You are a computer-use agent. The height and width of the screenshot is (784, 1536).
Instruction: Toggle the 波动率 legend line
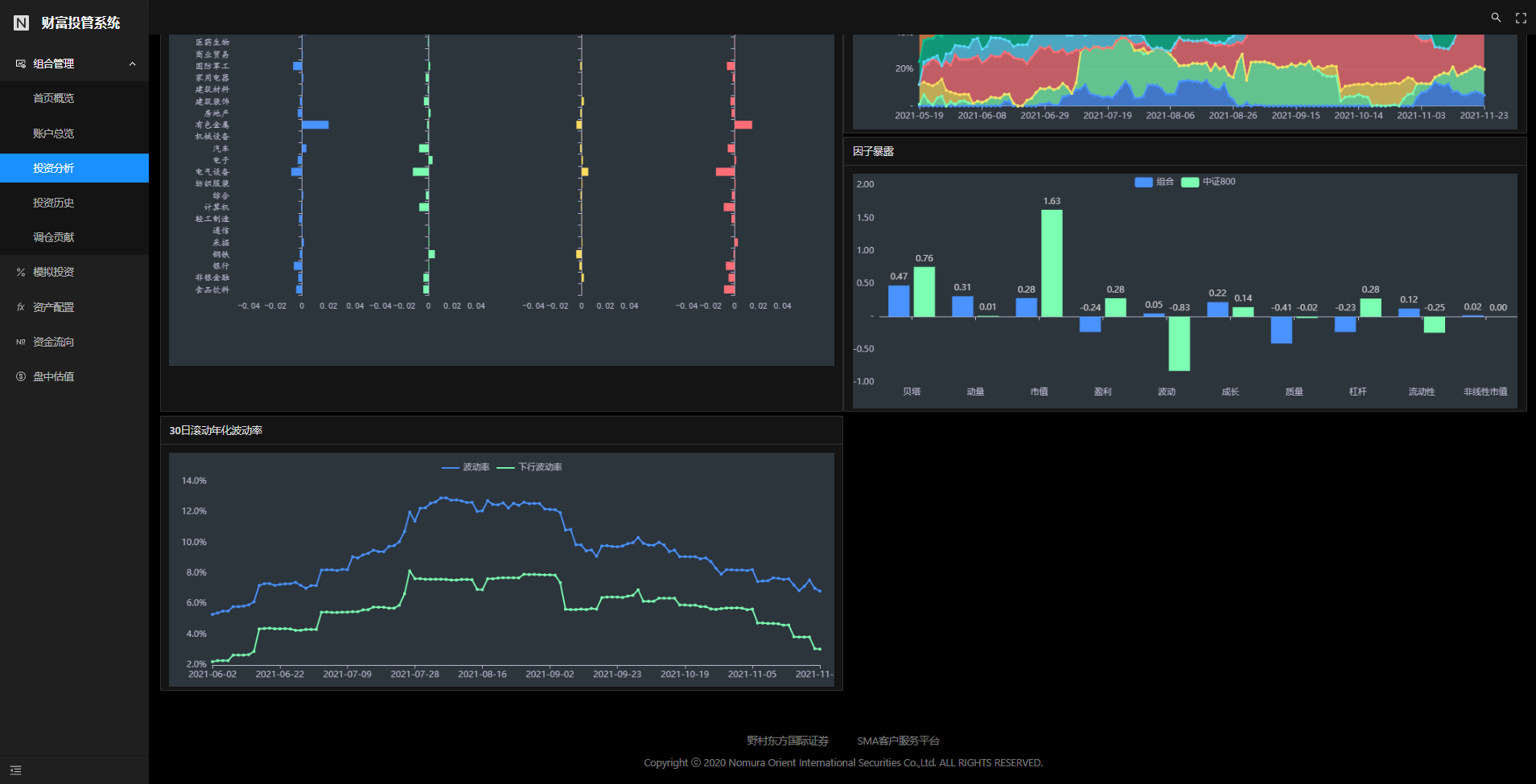pos(466,467)
